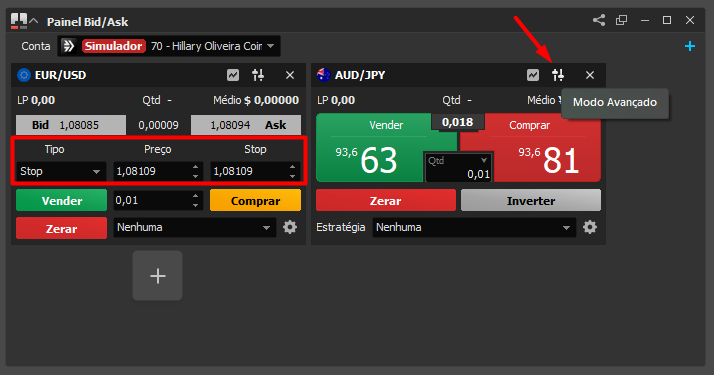This screenshot has width=714, height=375.
Task: Click the account arrows icon beside Simulador
Action: tap(69, 46)
